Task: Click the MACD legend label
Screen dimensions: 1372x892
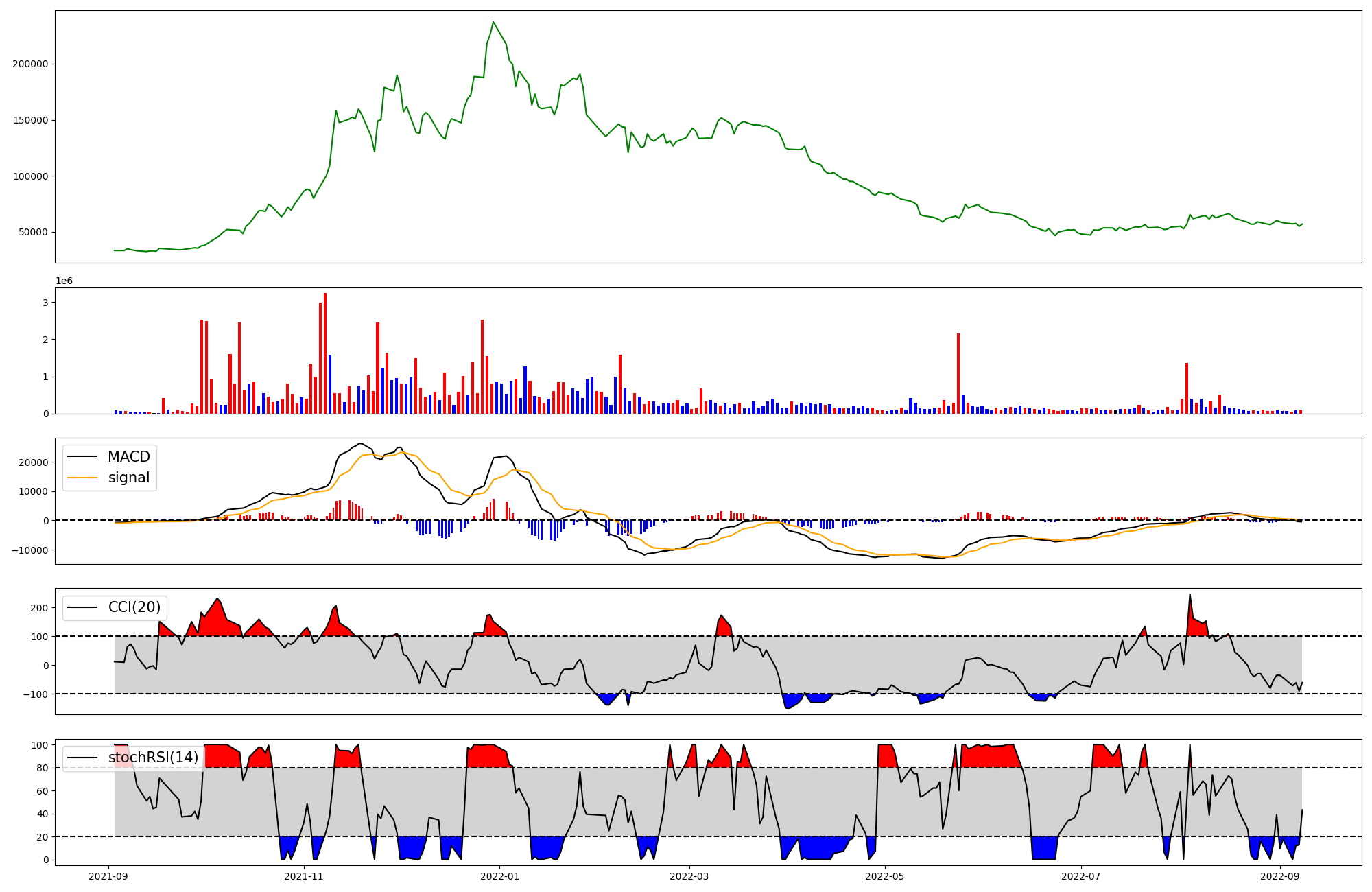Action: click(128, 457)
